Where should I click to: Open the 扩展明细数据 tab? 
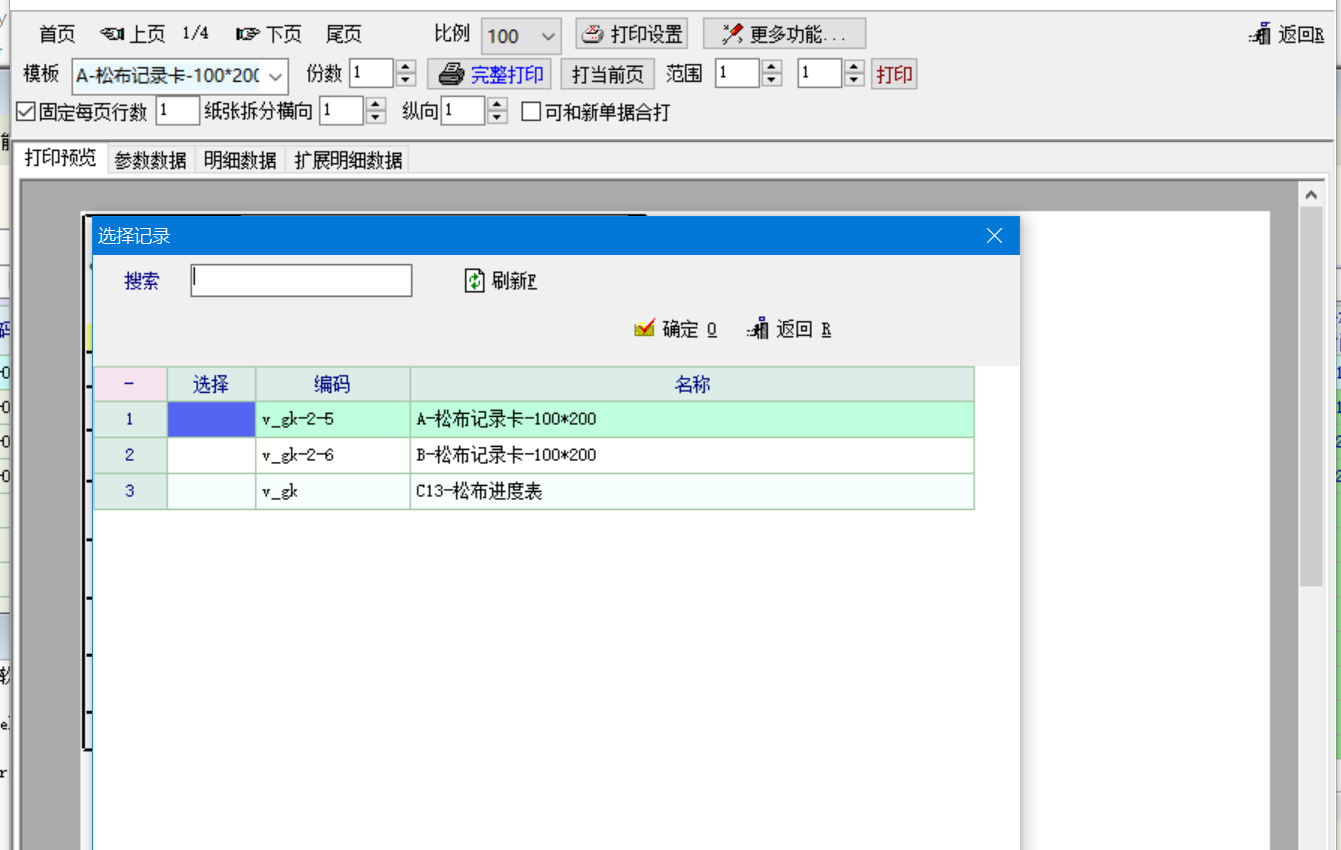coord(348,160)
